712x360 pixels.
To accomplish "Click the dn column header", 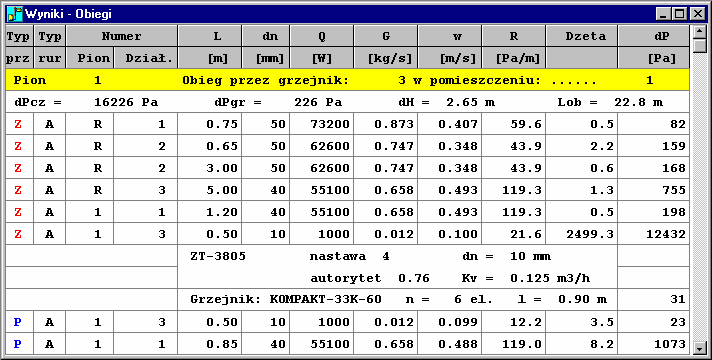I will point(266,36).
